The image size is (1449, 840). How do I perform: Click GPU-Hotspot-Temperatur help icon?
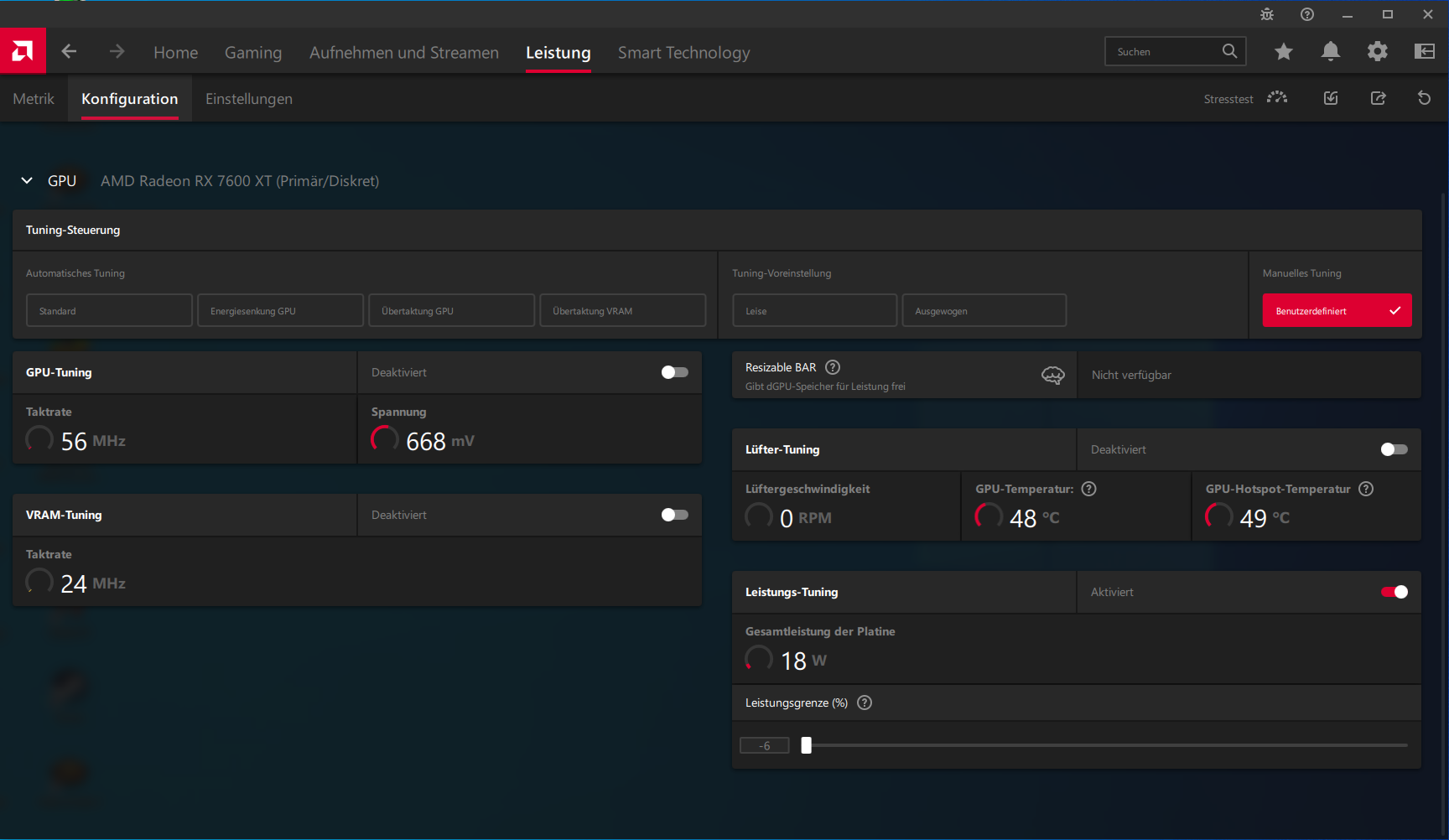[1366, 489]
